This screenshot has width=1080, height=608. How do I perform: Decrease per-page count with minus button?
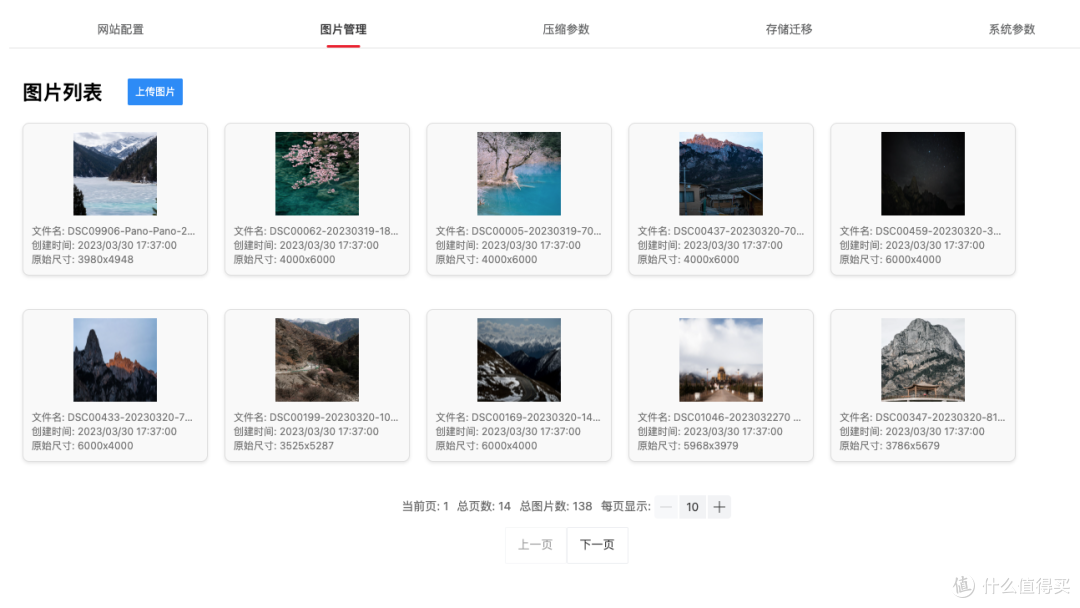[x=666, y=507]
